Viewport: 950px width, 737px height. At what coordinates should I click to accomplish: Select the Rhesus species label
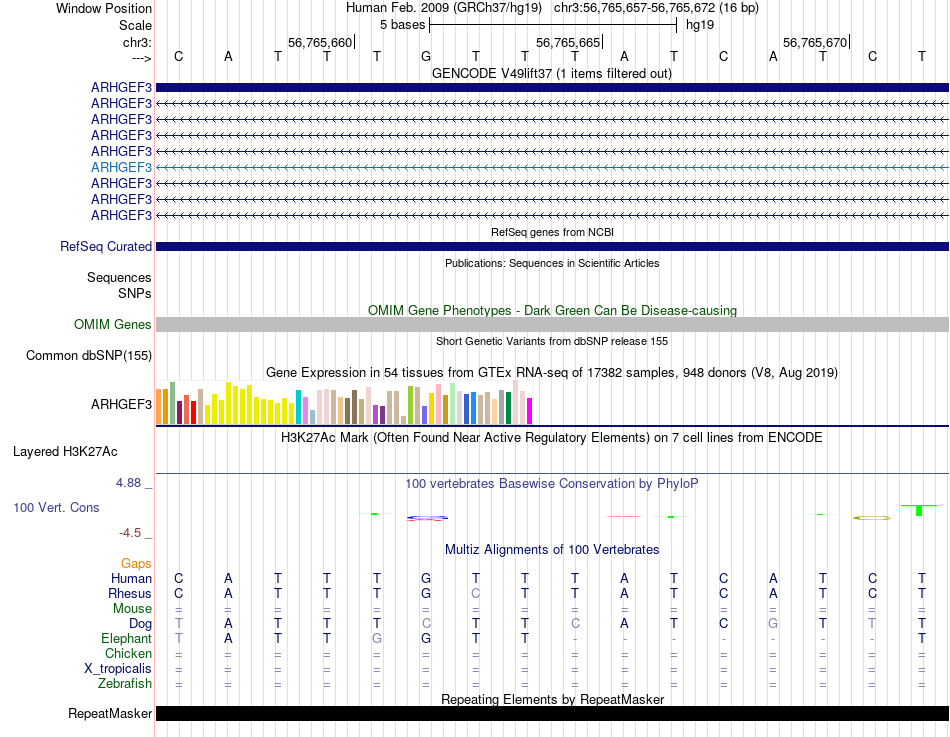130,593
